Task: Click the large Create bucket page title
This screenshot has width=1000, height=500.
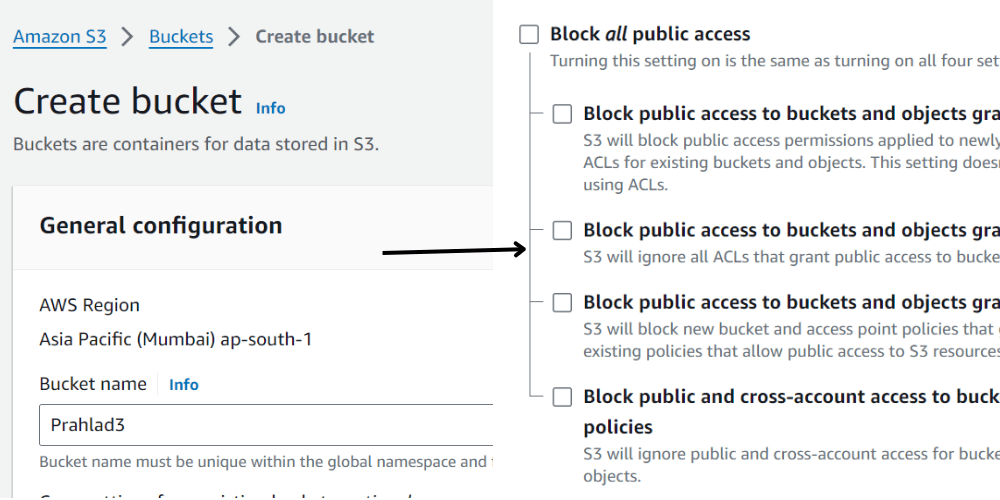Action: [128, 102]
